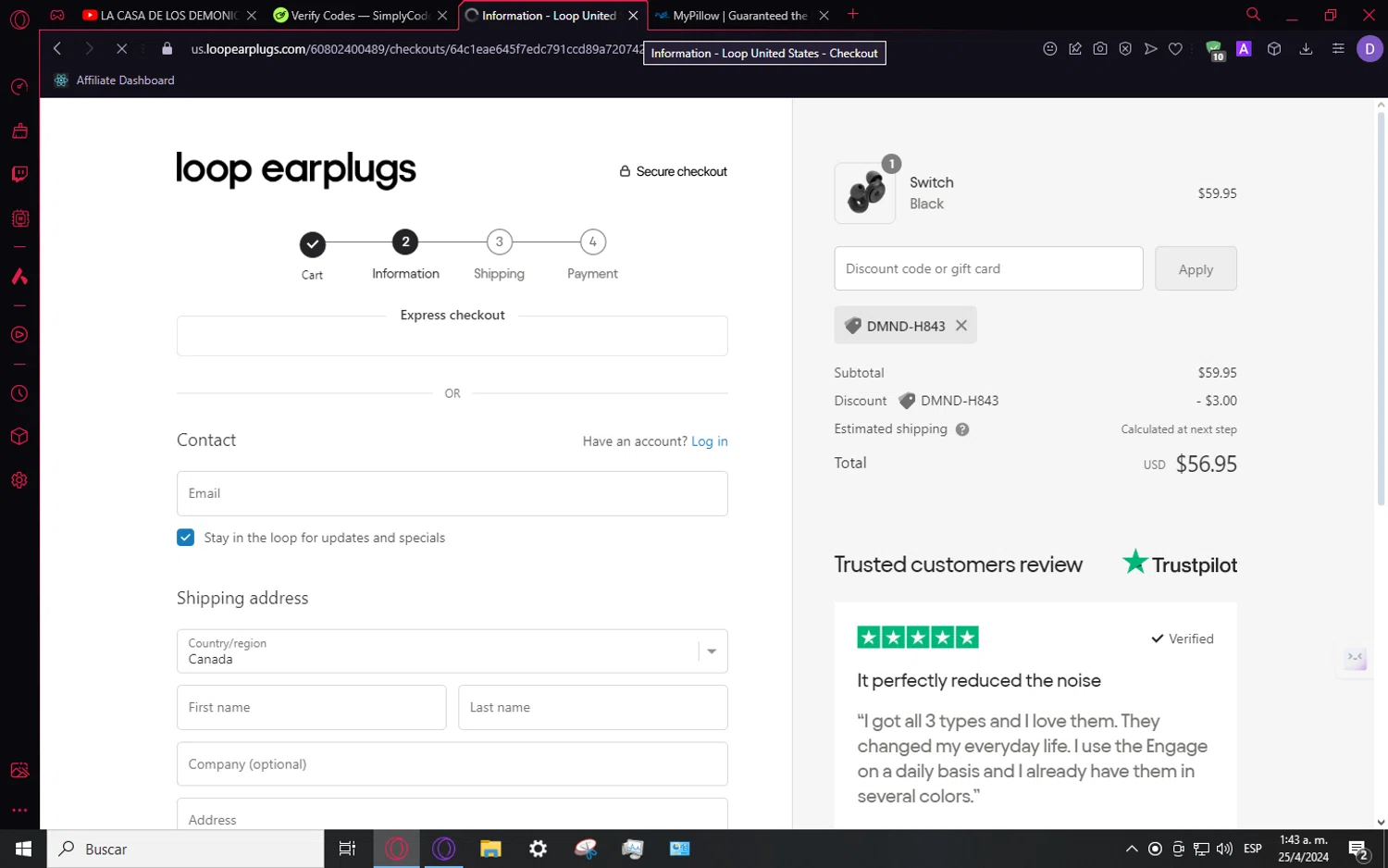Click estimated shipping help question icon
The image size is (1388, 868).
pyautogui.click(x=962, y=429)
